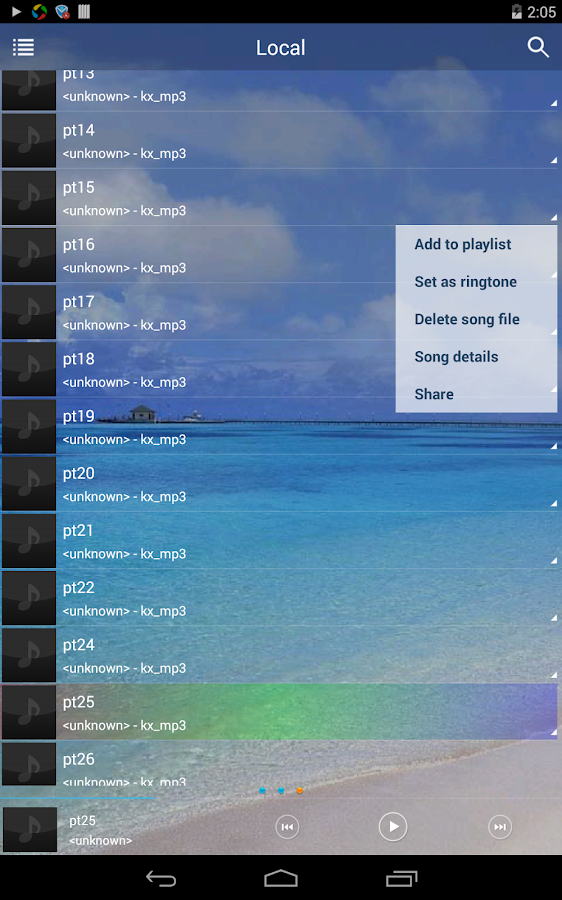The width and height of the screenshot is (562, 900).
Task: Play song titled pt18
Action: click(x=79, y=359)
